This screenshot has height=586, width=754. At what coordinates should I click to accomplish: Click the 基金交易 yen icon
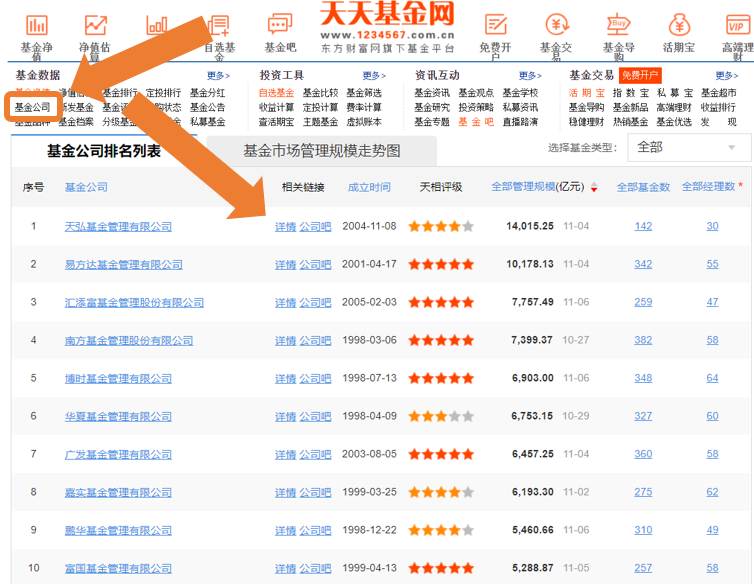(x=557, y=25)
